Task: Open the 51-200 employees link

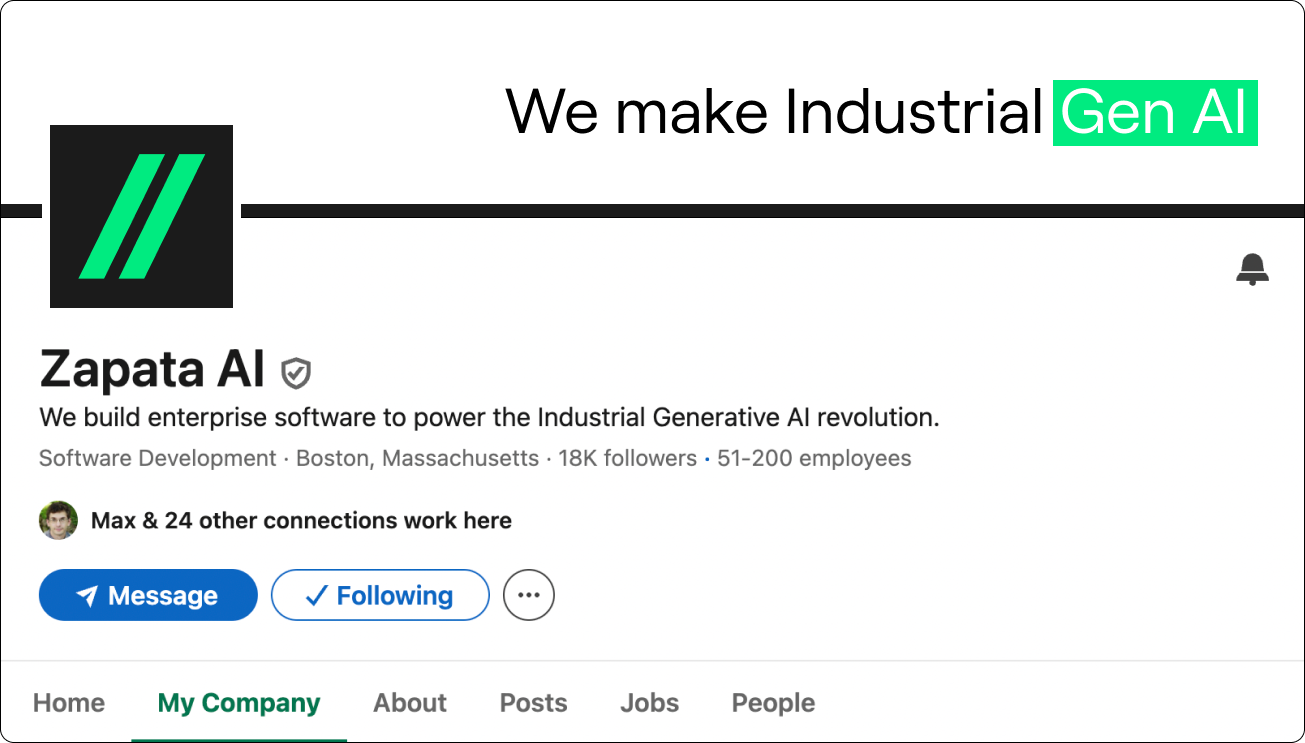Action: click(x=814, y=459)
